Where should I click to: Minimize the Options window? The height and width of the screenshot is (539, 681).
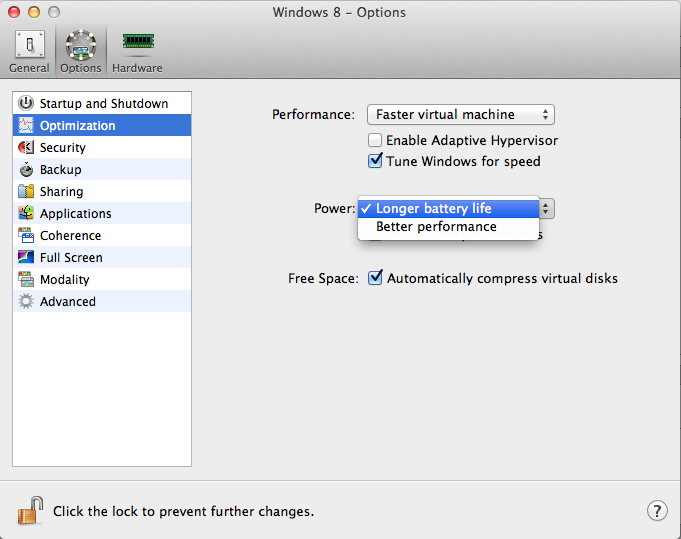coord(34,12)
